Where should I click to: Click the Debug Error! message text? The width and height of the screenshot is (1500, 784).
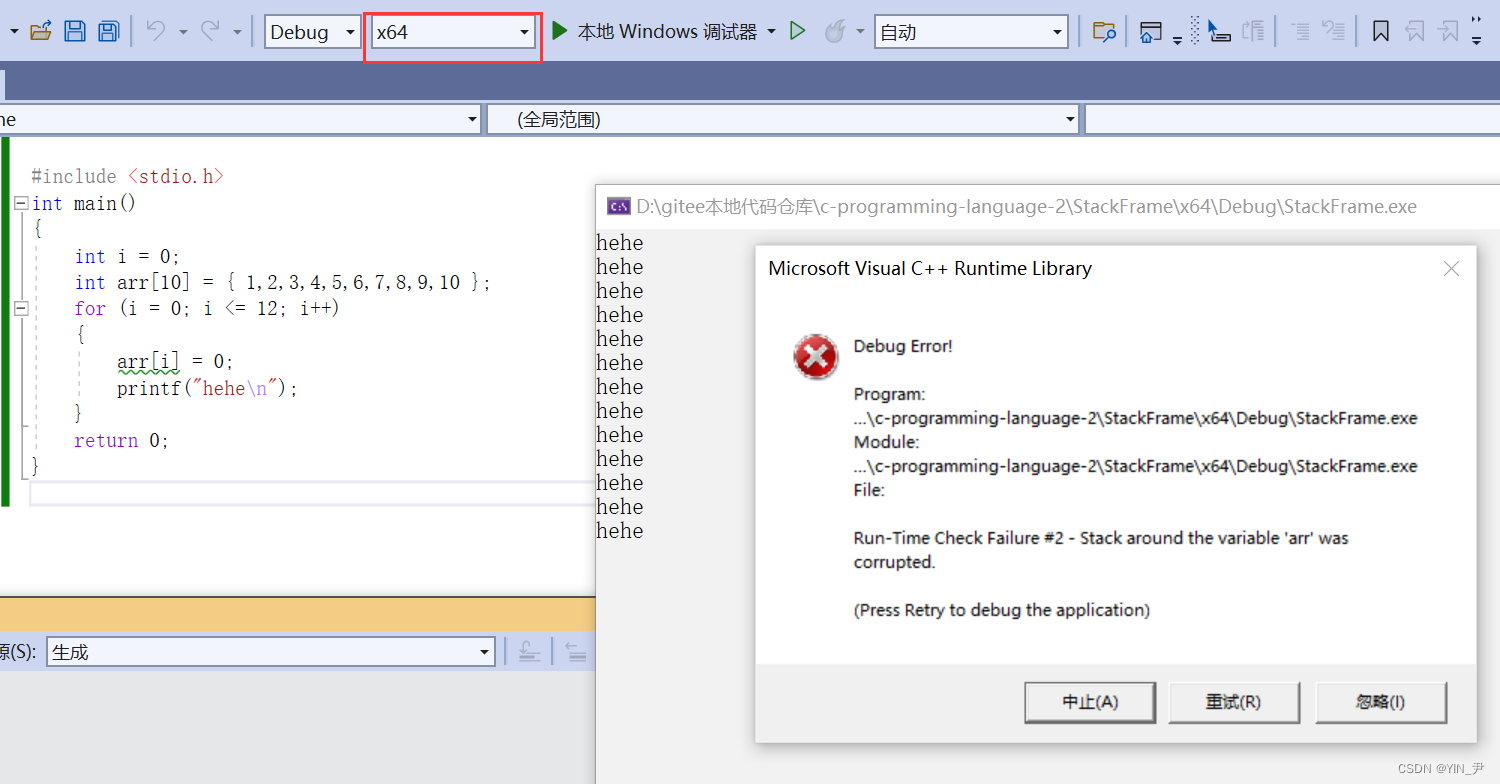(x=903, y=347)
